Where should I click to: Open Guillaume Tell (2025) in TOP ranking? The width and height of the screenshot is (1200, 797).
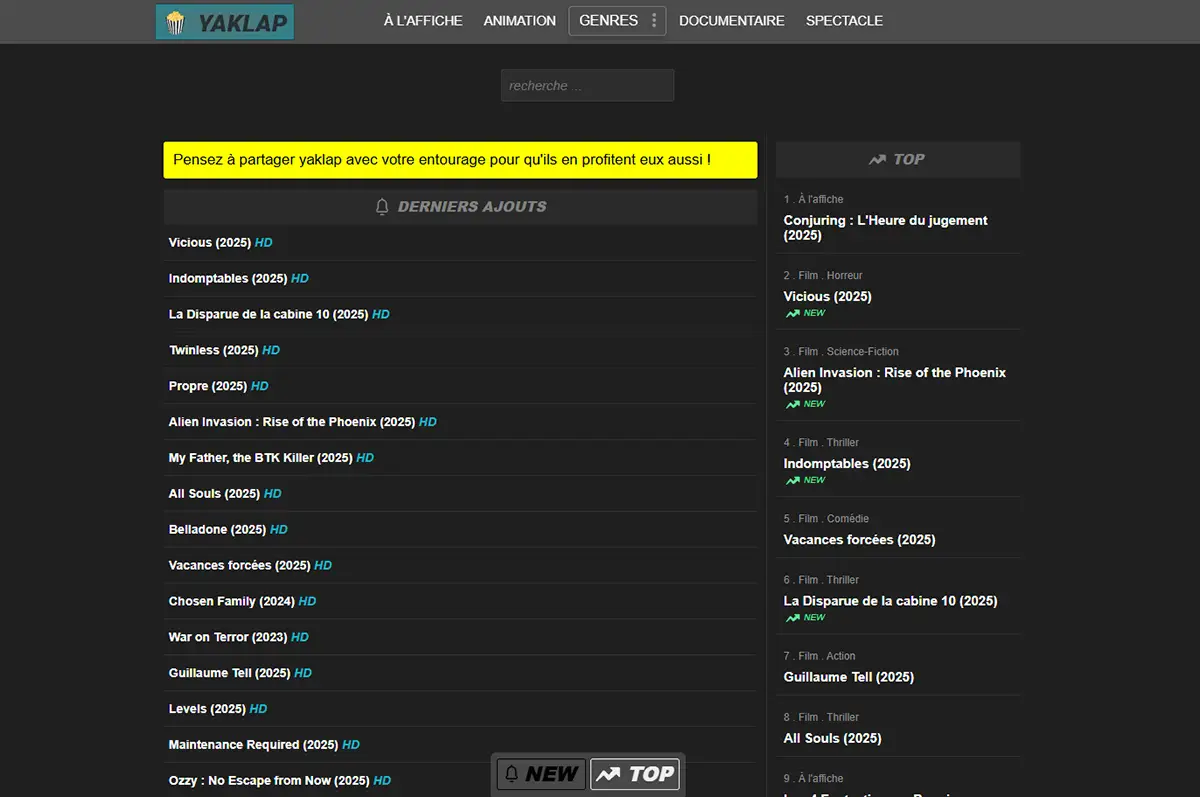[x=848, y=677]
